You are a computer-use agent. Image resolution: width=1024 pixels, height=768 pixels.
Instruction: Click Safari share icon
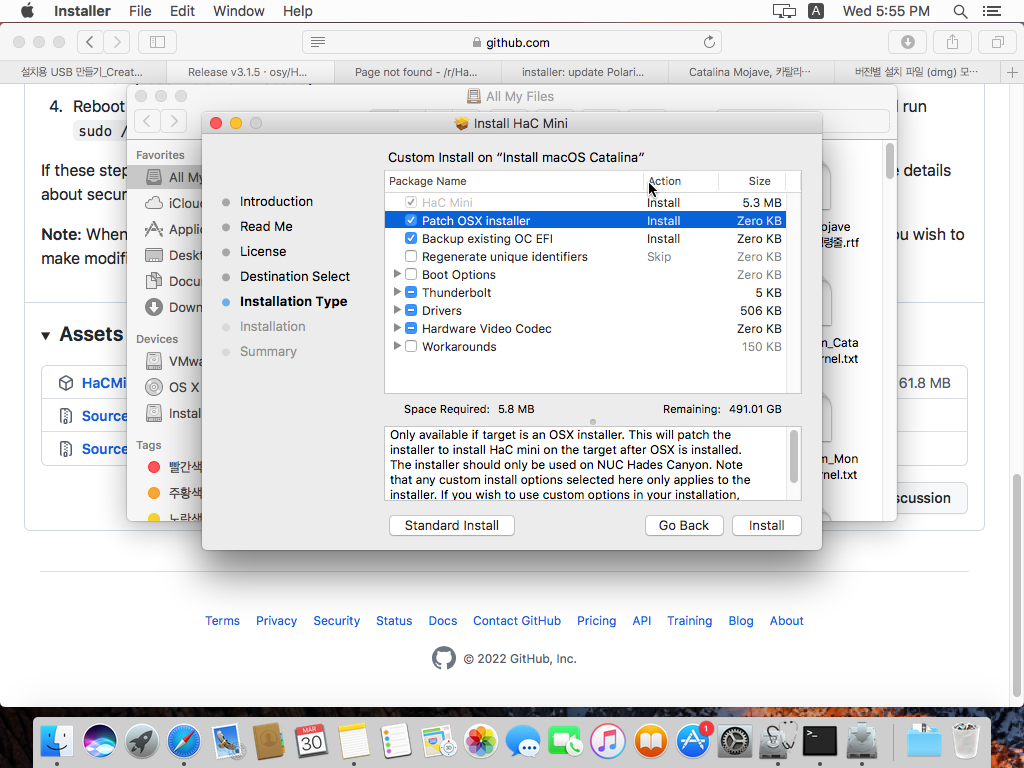coord(952,42)
